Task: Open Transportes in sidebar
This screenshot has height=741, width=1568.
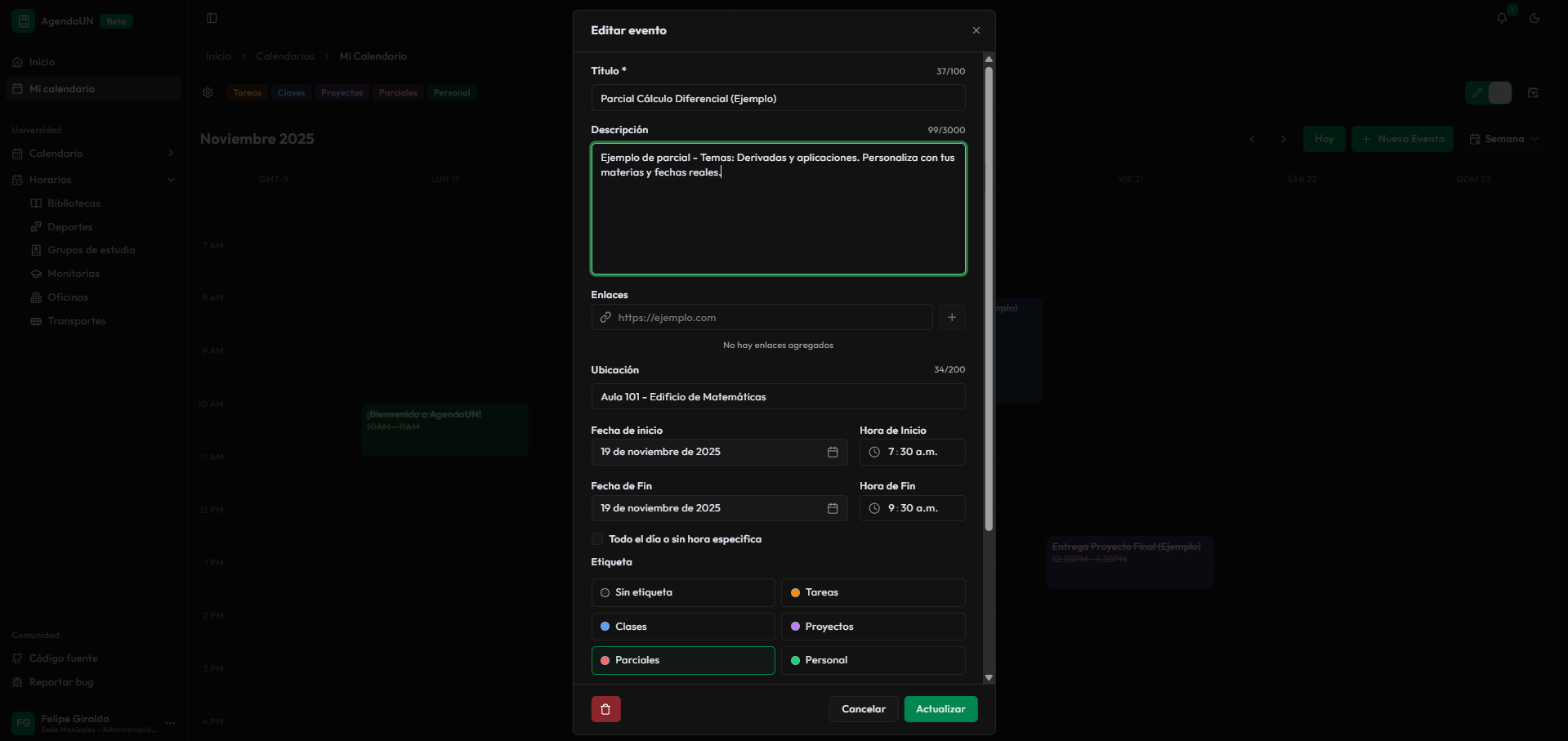Action: (x=76, y=321)
